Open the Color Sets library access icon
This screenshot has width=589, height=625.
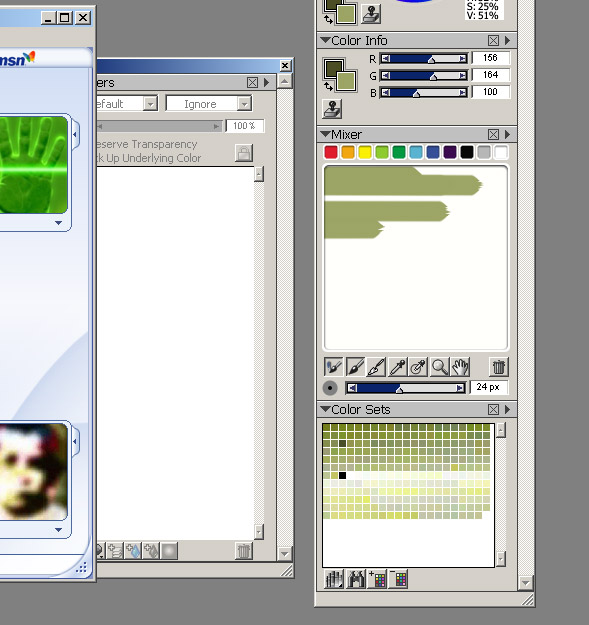[x=334, y=579]
